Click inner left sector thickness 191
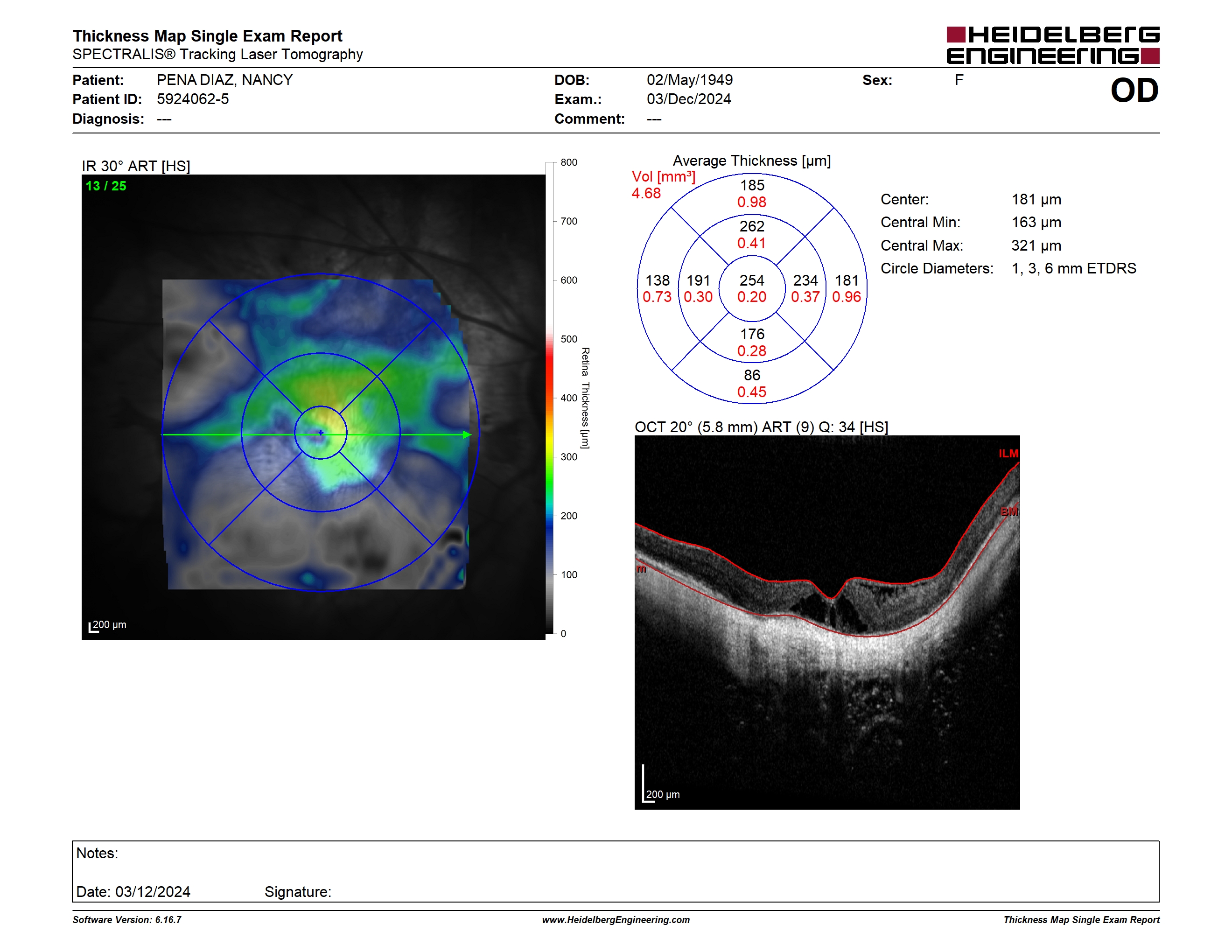The height and width of the screenshot is (952, 1232). 698,280
